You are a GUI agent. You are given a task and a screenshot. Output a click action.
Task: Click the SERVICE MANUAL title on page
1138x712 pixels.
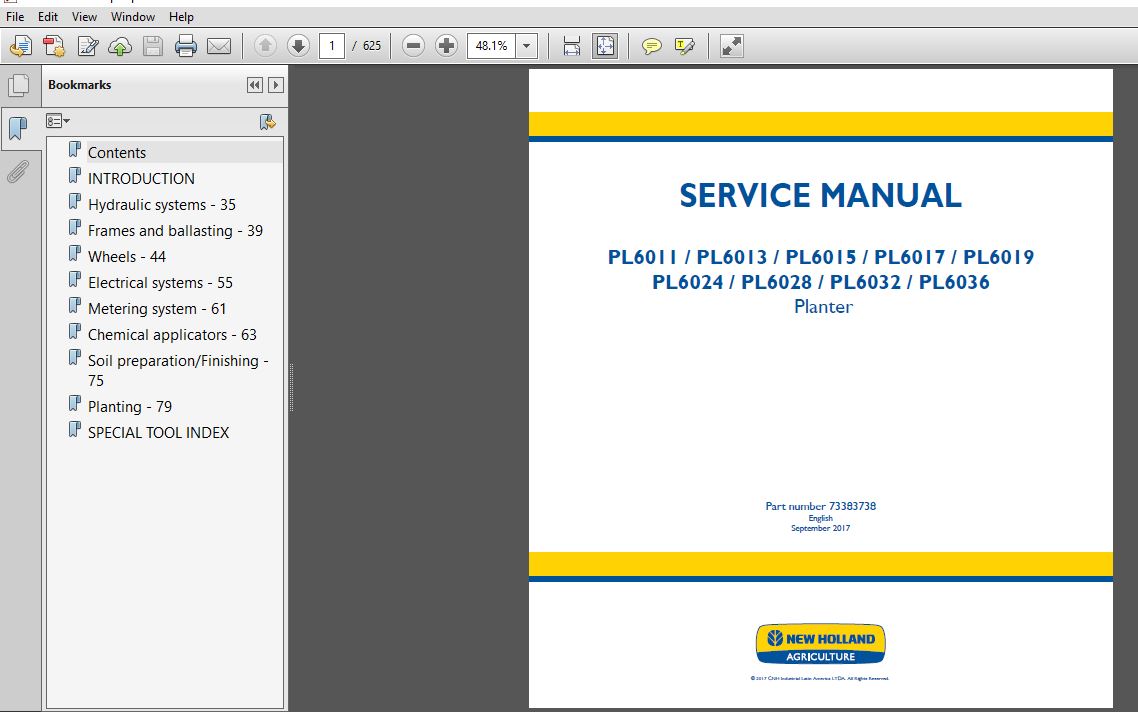tap(821, 195)
